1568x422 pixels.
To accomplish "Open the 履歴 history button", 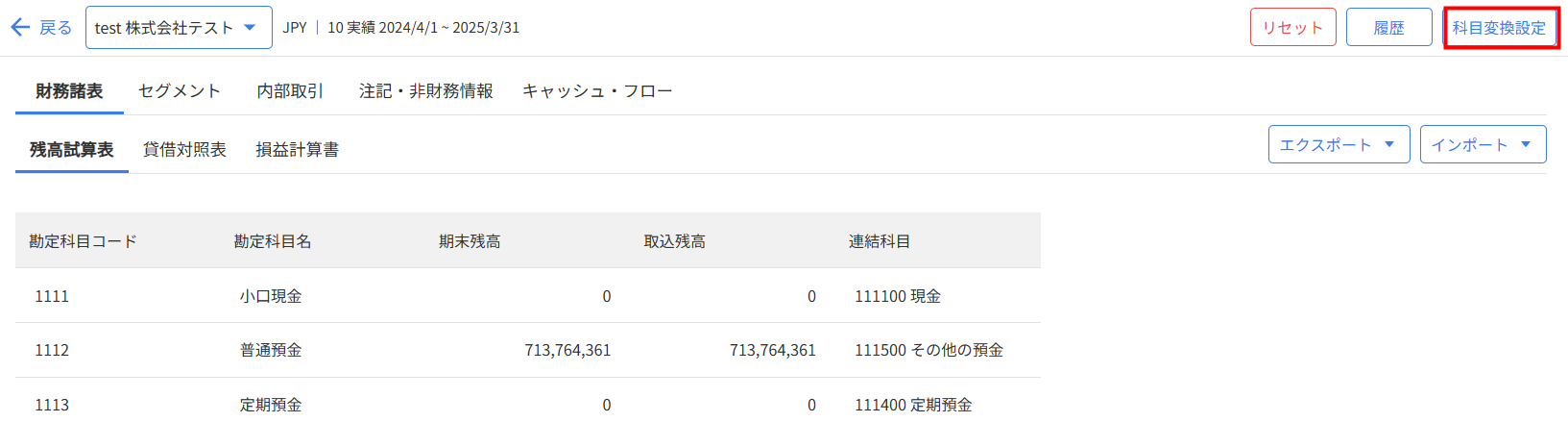I will pos(1388,28).
